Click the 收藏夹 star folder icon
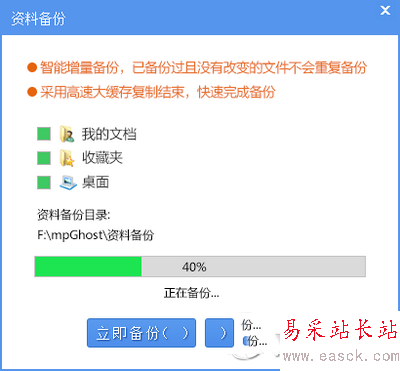This screenshot has height=371, width=400. [67, 158]
